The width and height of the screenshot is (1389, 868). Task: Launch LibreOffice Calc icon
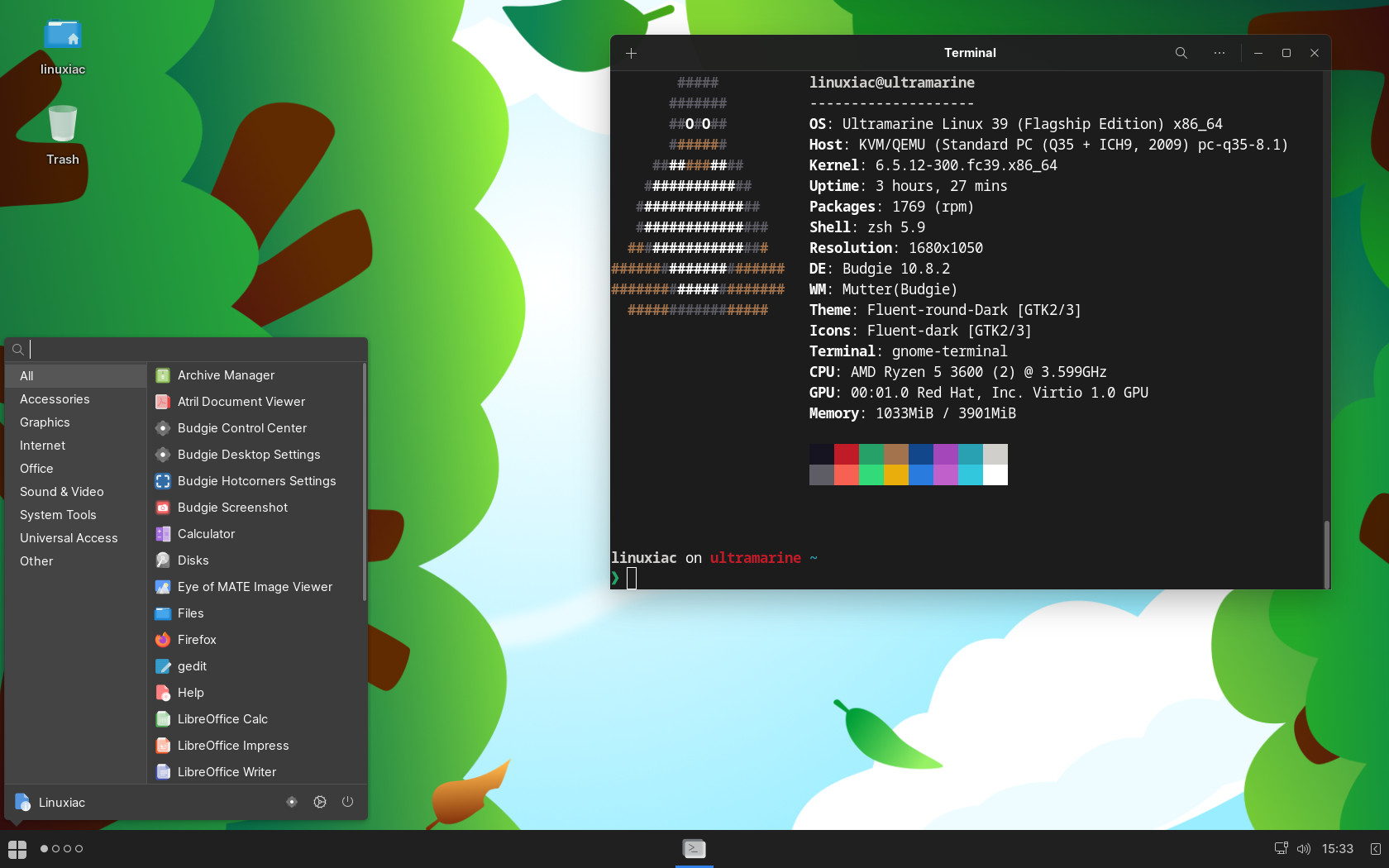[x=163, y=719]
